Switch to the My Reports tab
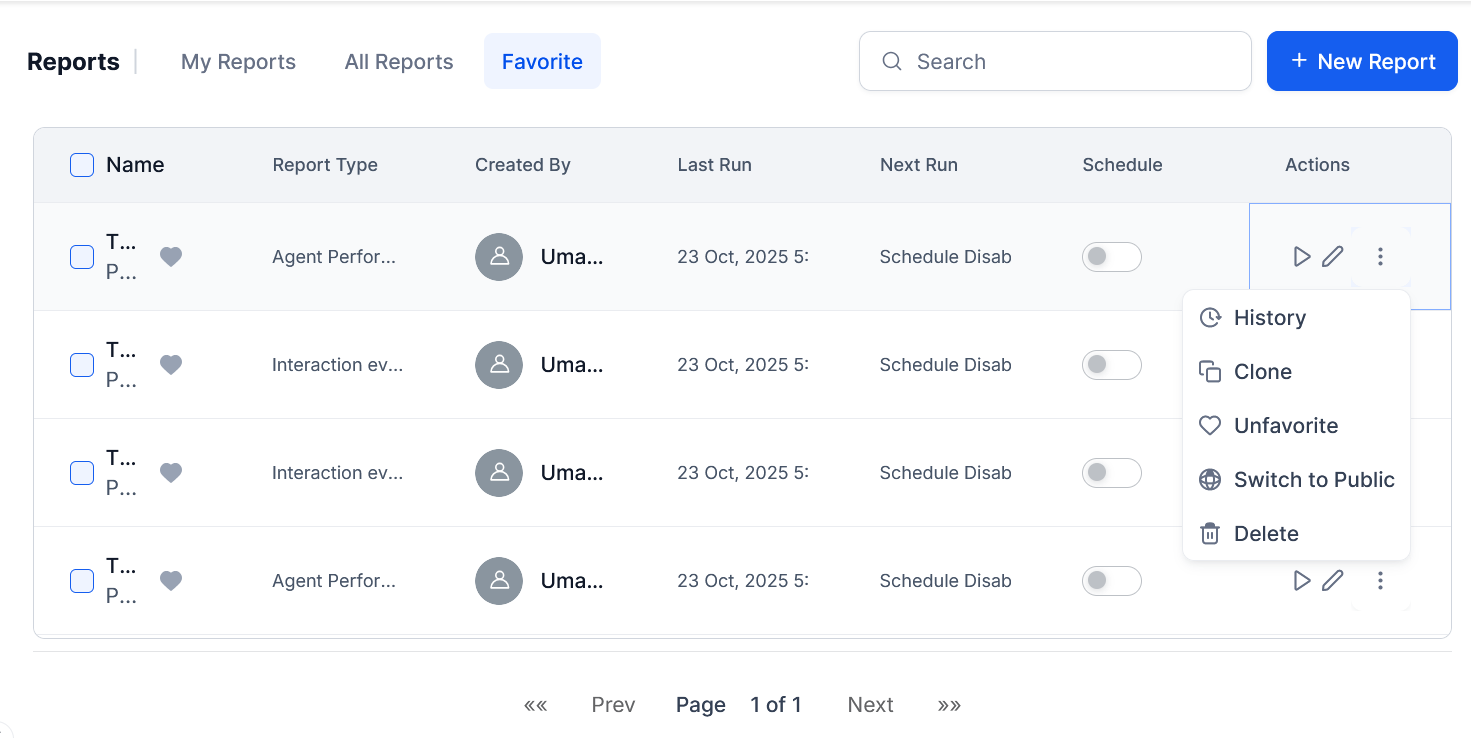 click(x=238, y=62)
